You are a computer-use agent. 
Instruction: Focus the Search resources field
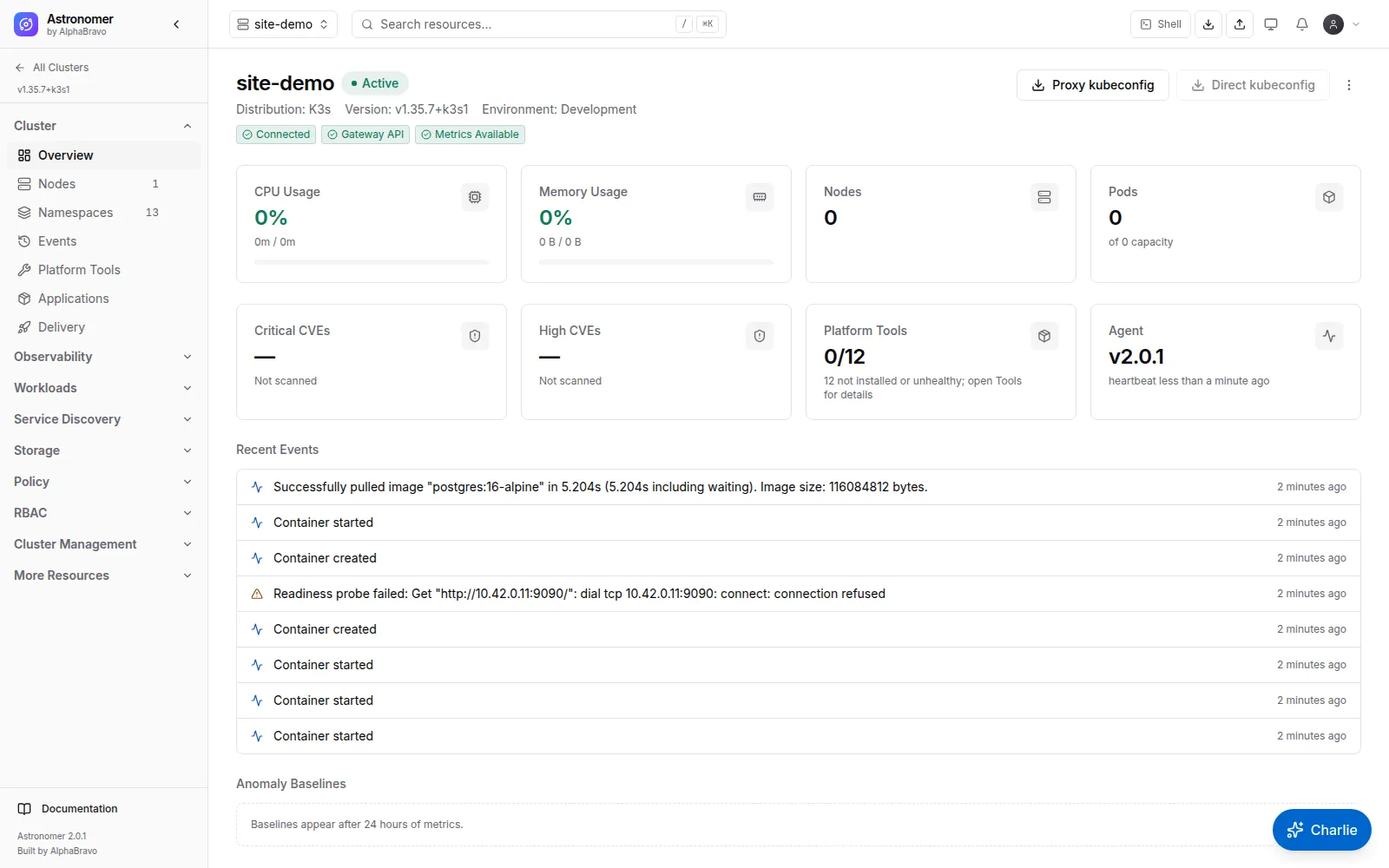538,24
